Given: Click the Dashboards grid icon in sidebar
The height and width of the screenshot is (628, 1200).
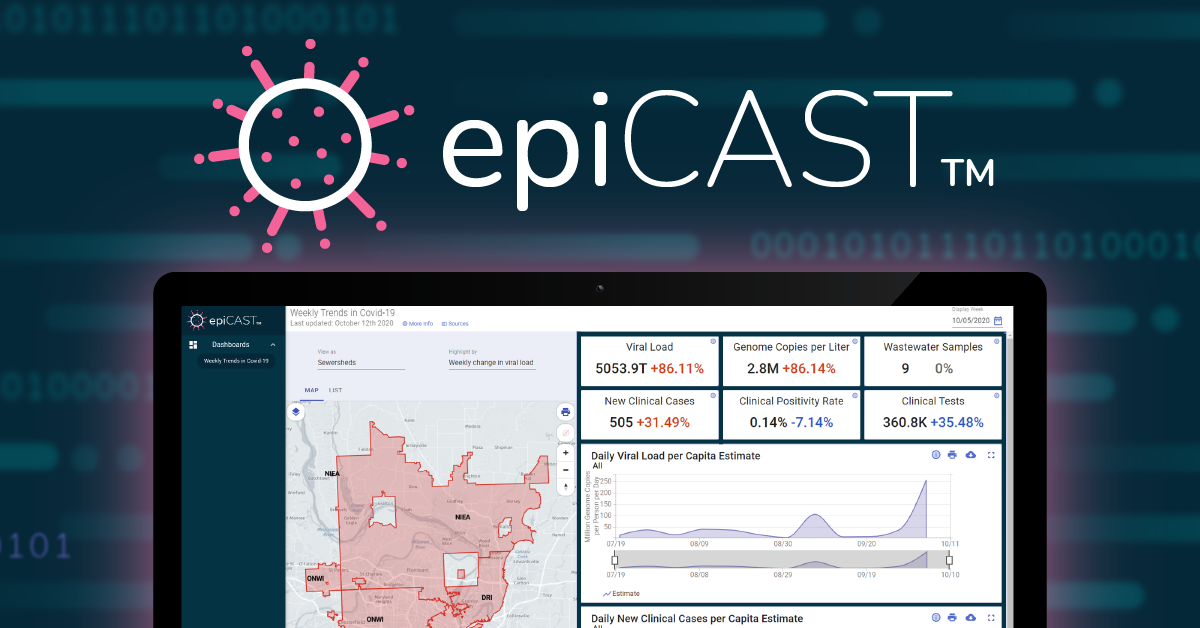Looking at the screenshot, I should click(x=193, y=344).
